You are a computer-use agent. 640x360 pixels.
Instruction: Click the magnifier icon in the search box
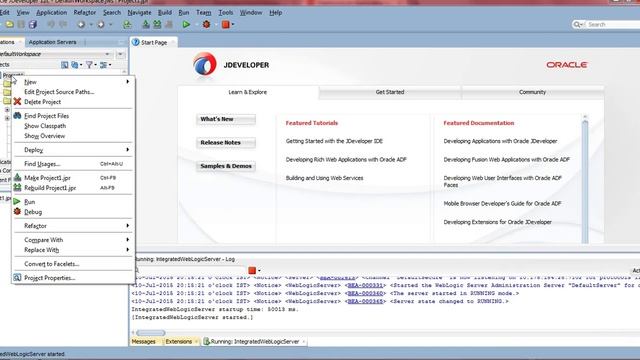point(577,24)
